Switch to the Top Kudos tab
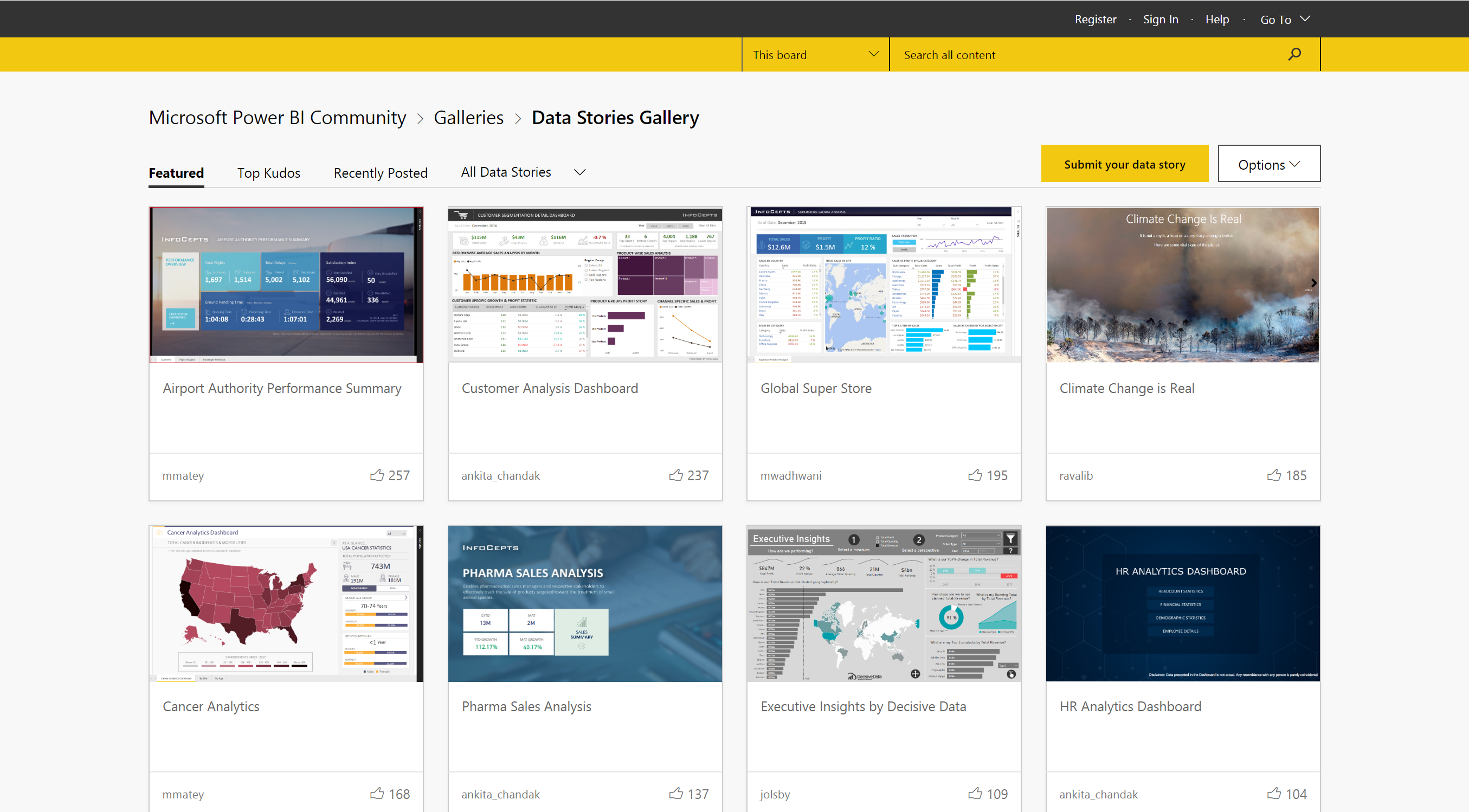Viewport: 1469px width, 812px height. pyautogui.click(x=269, y=173)
